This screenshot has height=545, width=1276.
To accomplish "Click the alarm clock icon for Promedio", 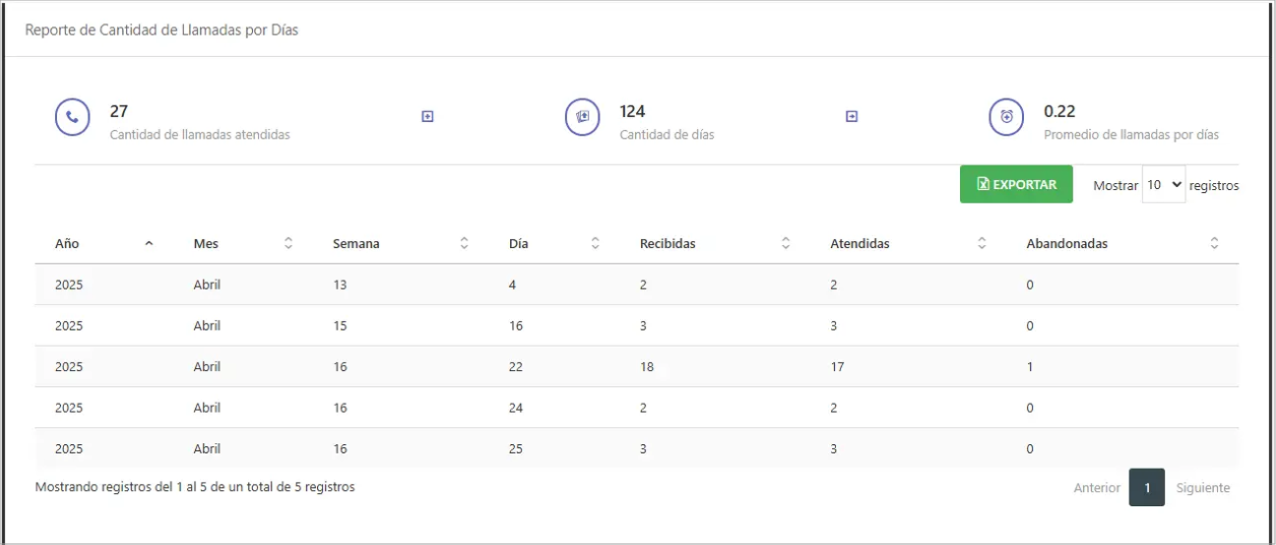I will click(x=1006, y=117).
